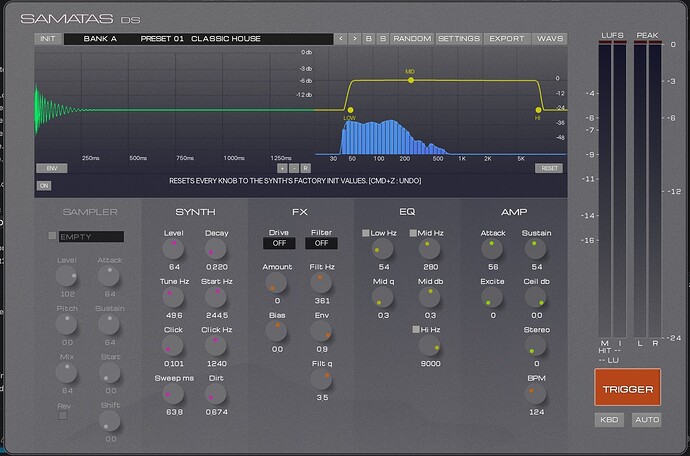This screenshot has height=456, width=690.
Task: Click the R button under the waveform
Action: (306, 168)
